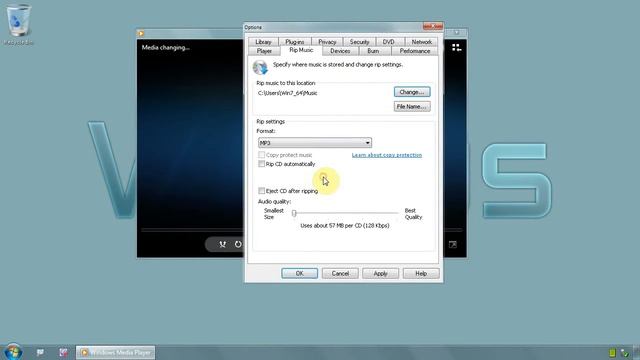Click the green battery tray icon
The height and width of the screenshot is (360, 640).
pos(612,353)
